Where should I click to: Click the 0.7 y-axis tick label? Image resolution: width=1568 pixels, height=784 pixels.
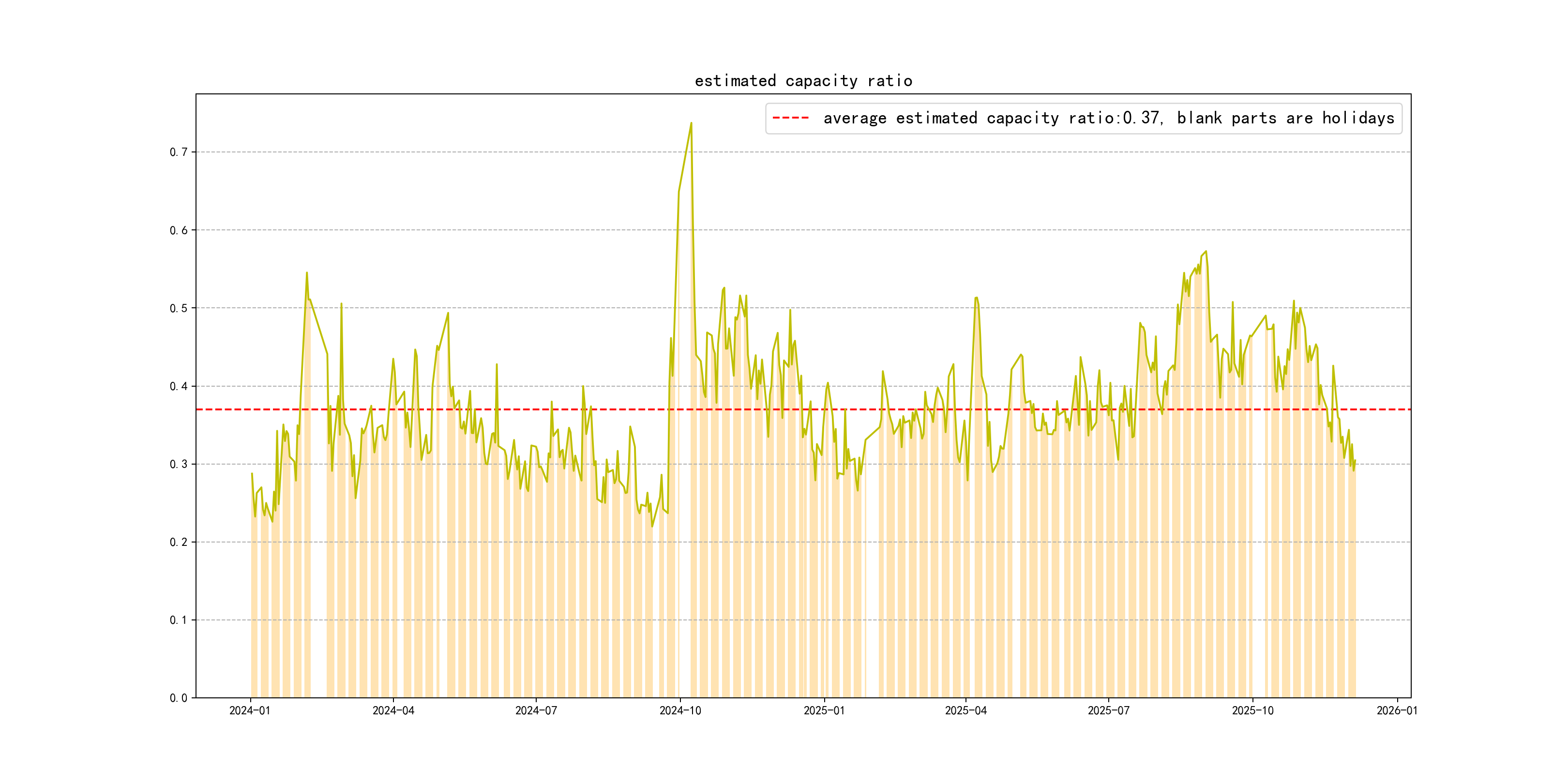179,152
